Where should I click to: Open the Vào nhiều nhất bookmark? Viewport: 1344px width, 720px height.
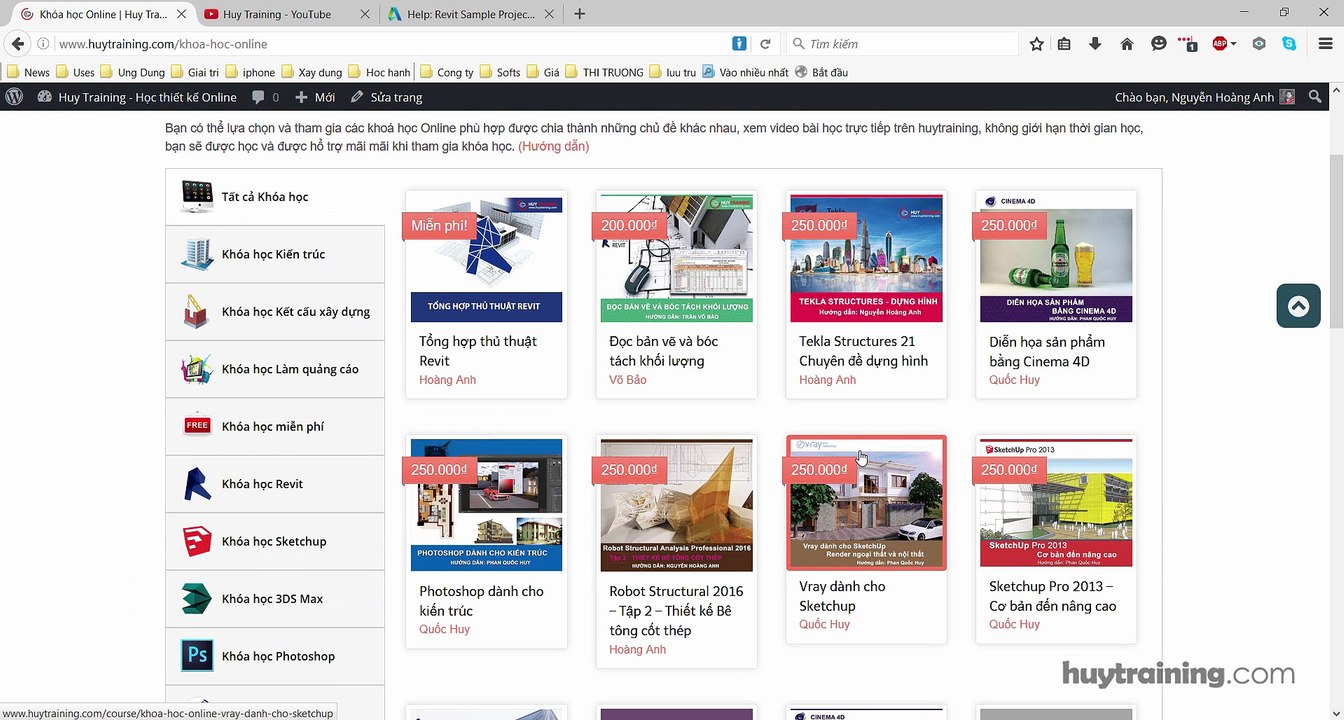click(x=745, y=72)
